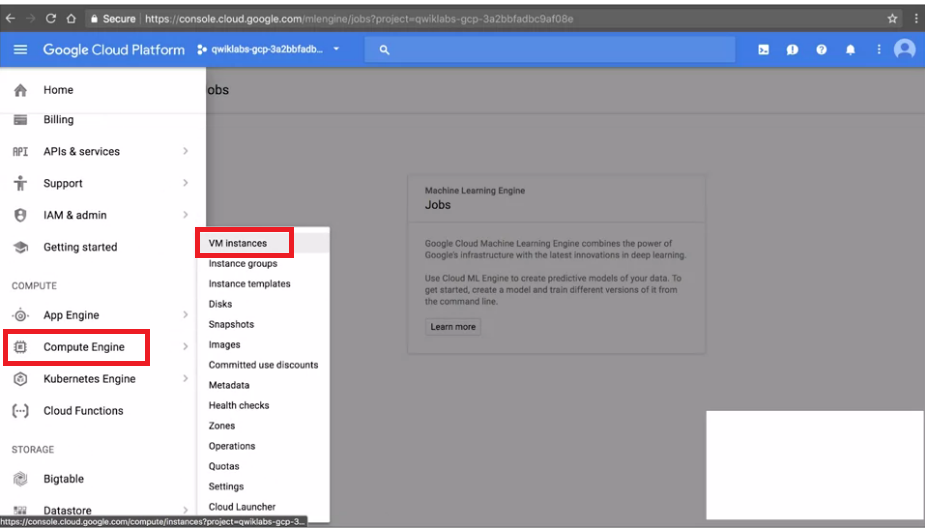Click the Compute Engine chip icon

(20, 347)
